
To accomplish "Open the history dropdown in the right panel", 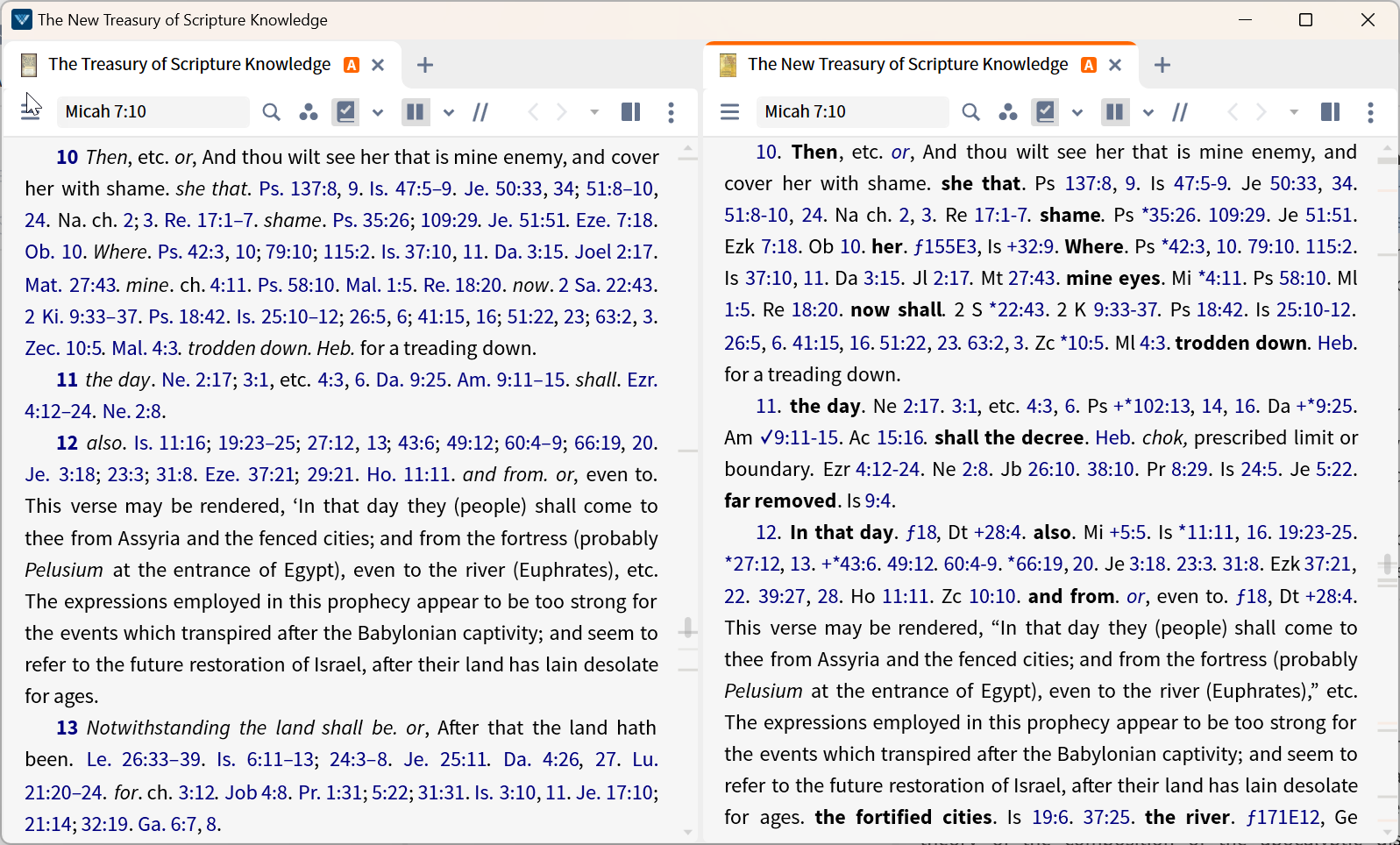I will point(1294,112).
